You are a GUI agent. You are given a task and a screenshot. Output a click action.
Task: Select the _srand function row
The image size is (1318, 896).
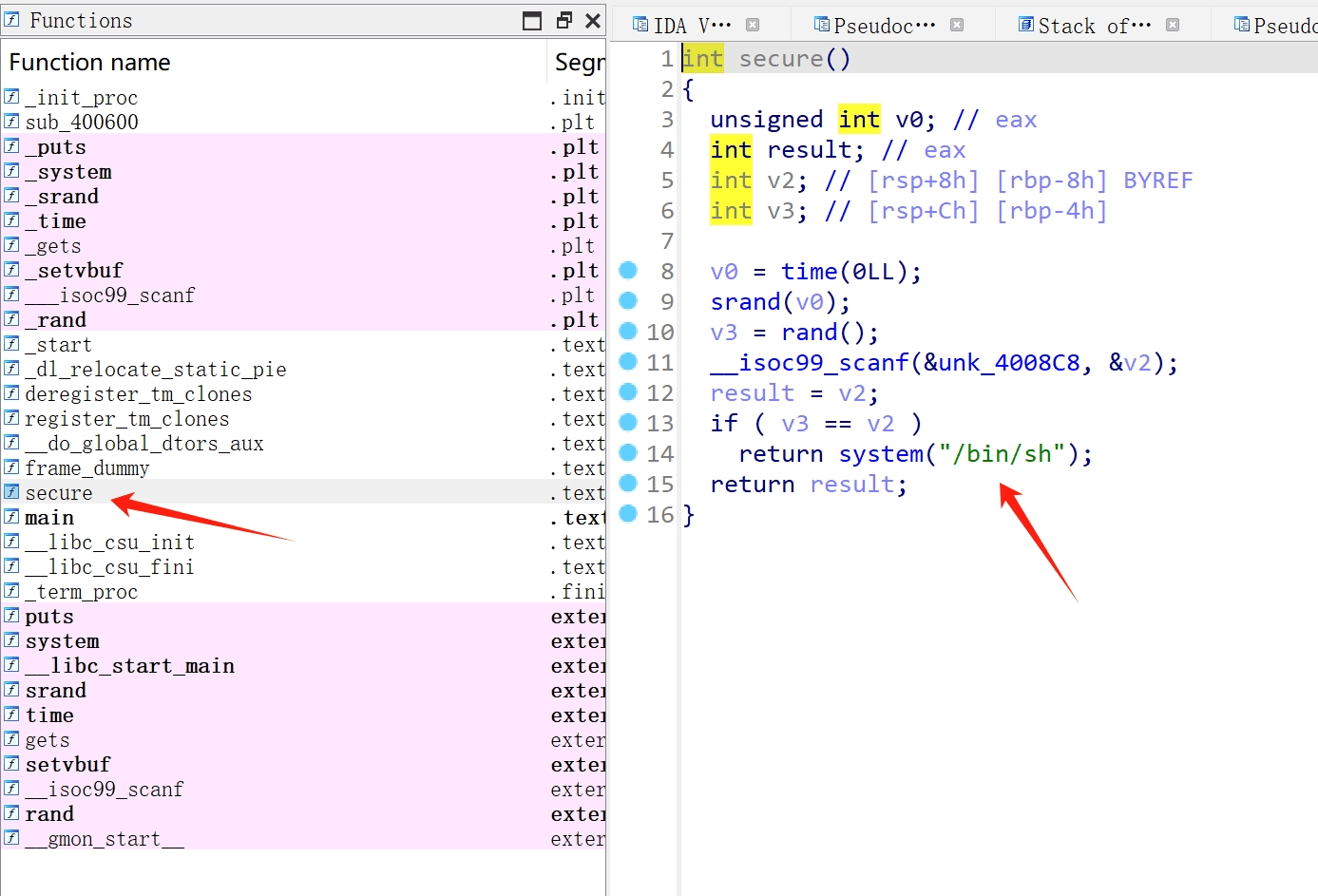pos(303,196)
